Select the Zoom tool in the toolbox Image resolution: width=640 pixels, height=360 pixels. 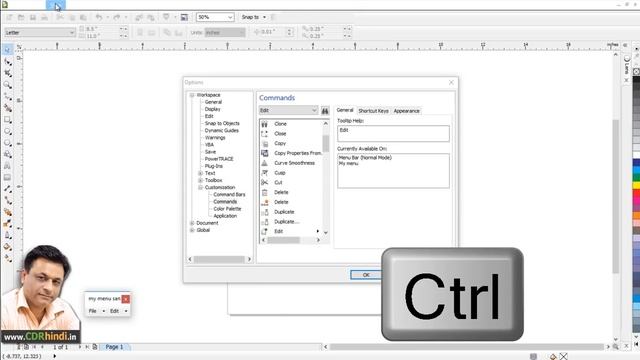point(7,84)
